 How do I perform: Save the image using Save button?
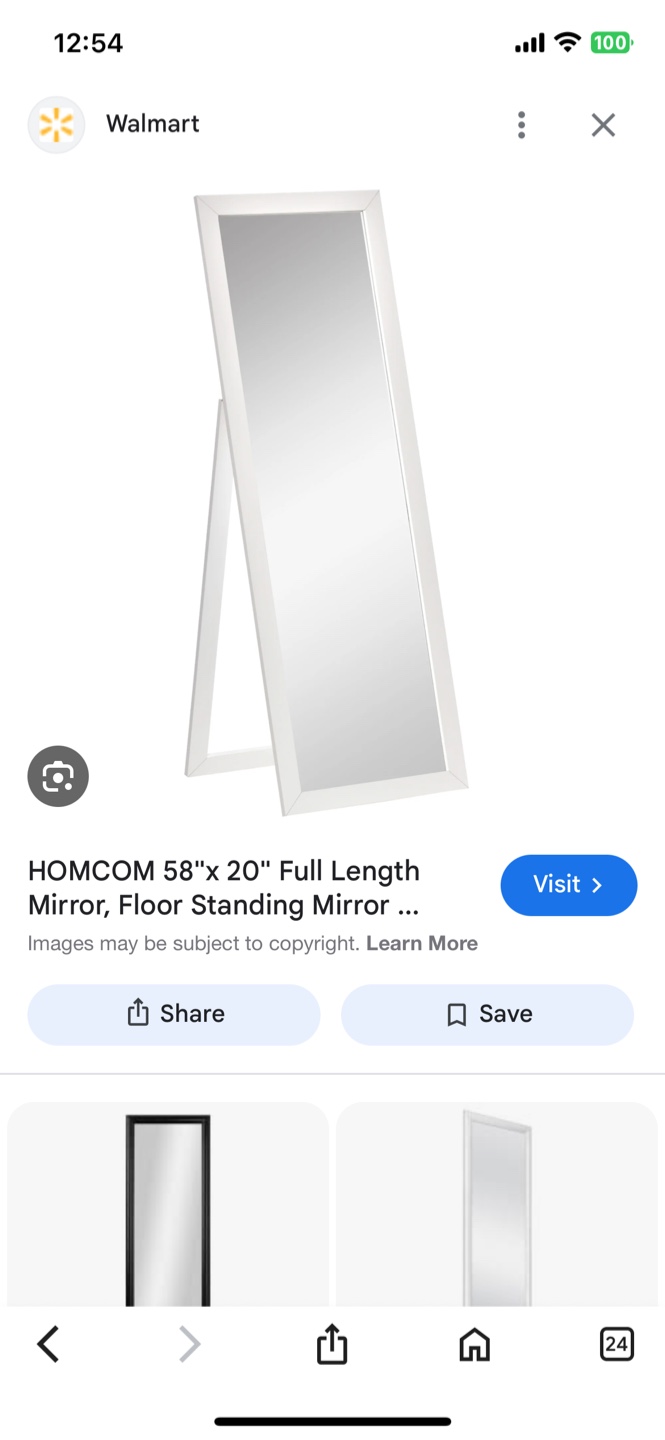coord(488,1014)
